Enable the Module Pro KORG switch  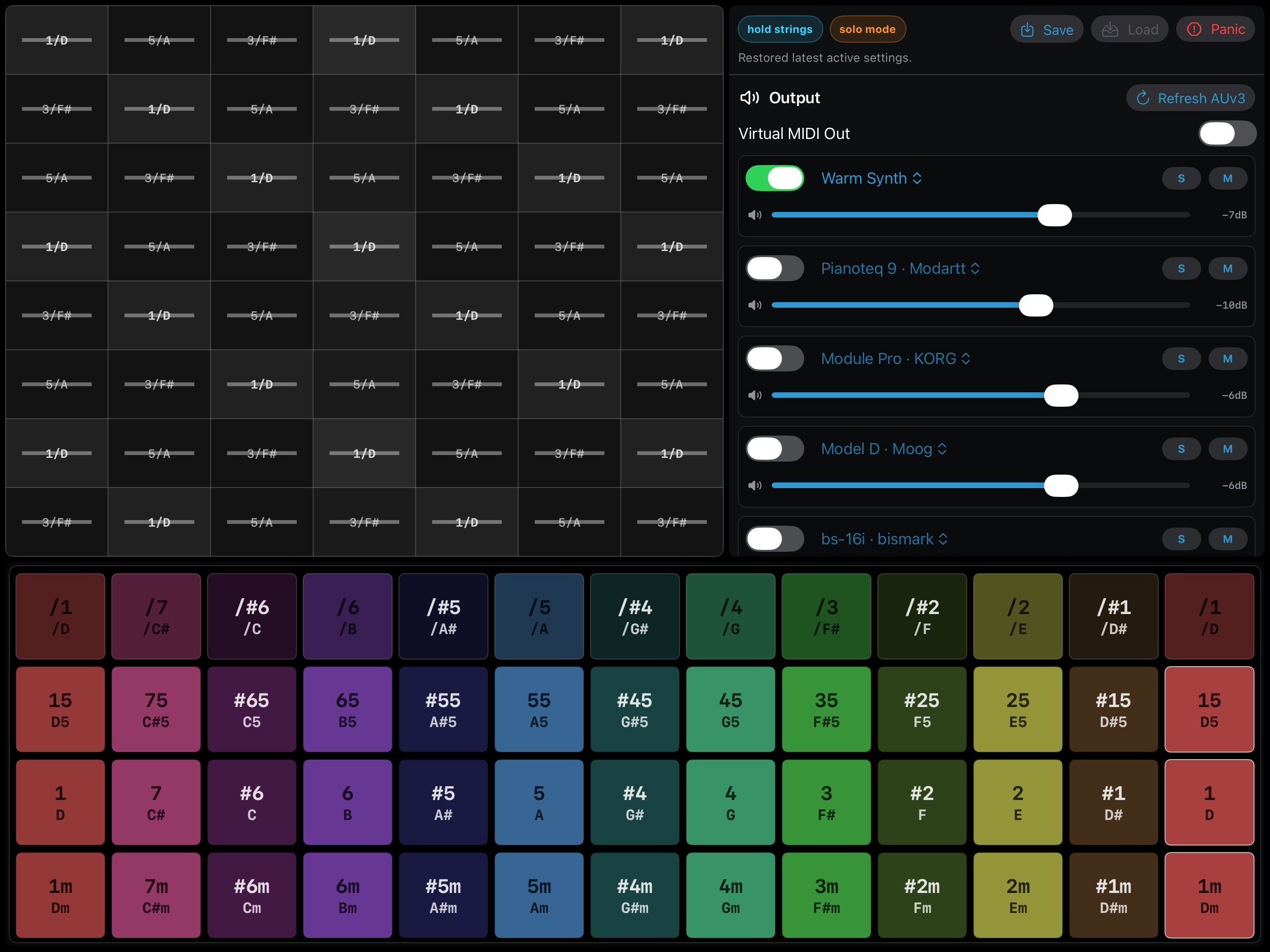(774, 359)
